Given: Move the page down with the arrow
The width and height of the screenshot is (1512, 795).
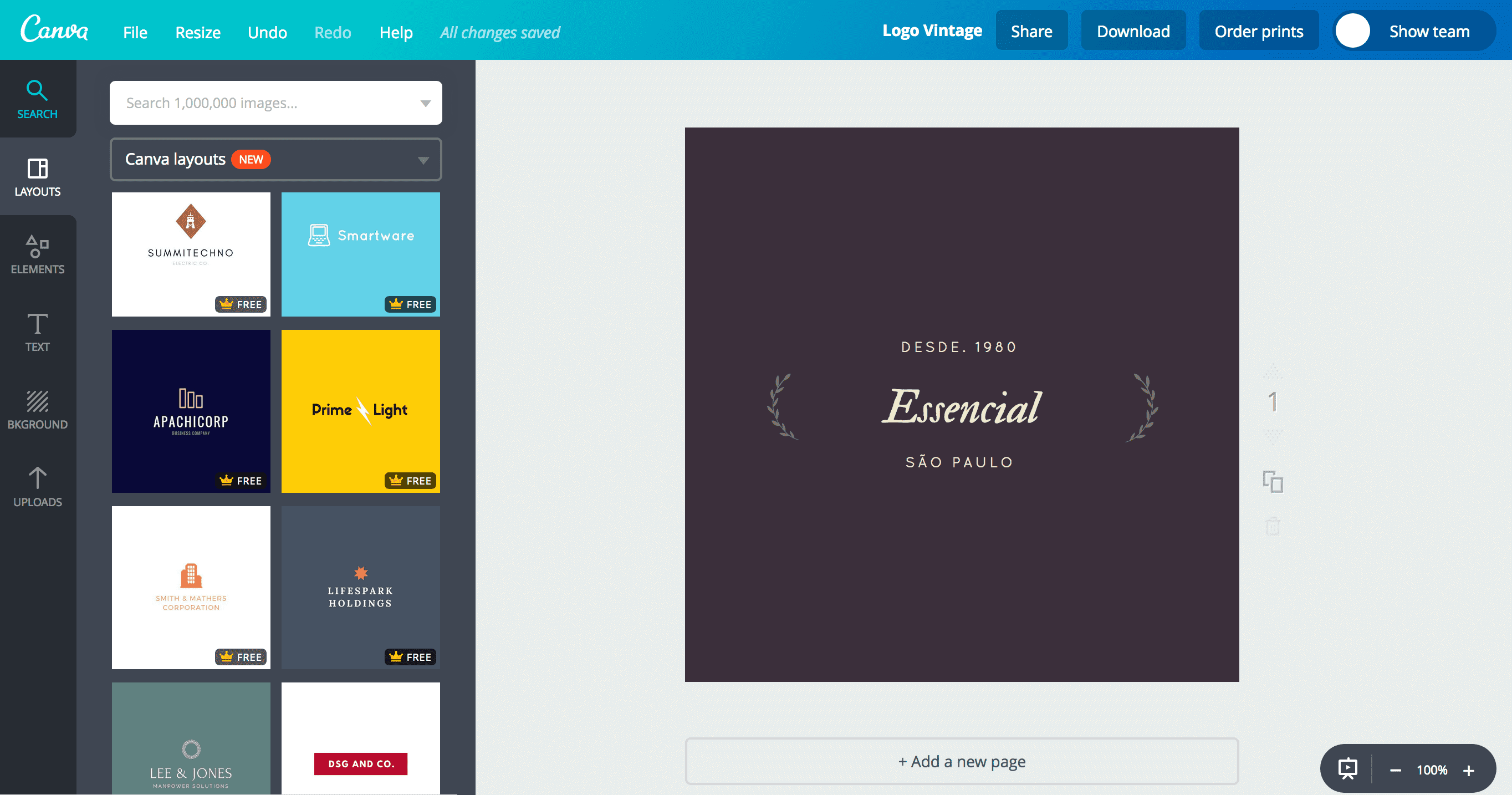Looking at the screenshot, I should pos(1273,436).
